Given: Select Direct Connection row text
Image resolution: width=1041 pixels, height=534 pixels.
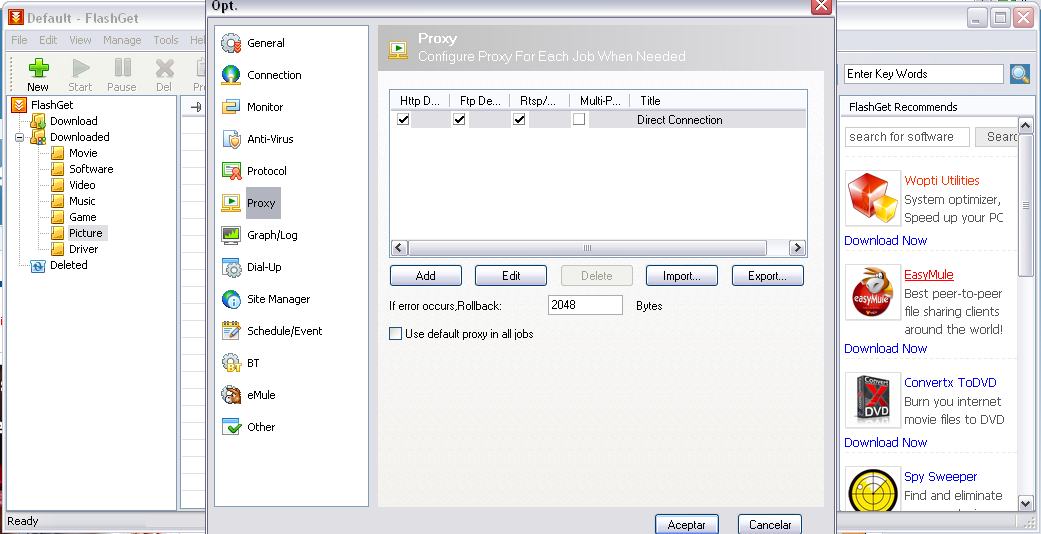Looking at the screenshot, I should click(x=679, y=120).
